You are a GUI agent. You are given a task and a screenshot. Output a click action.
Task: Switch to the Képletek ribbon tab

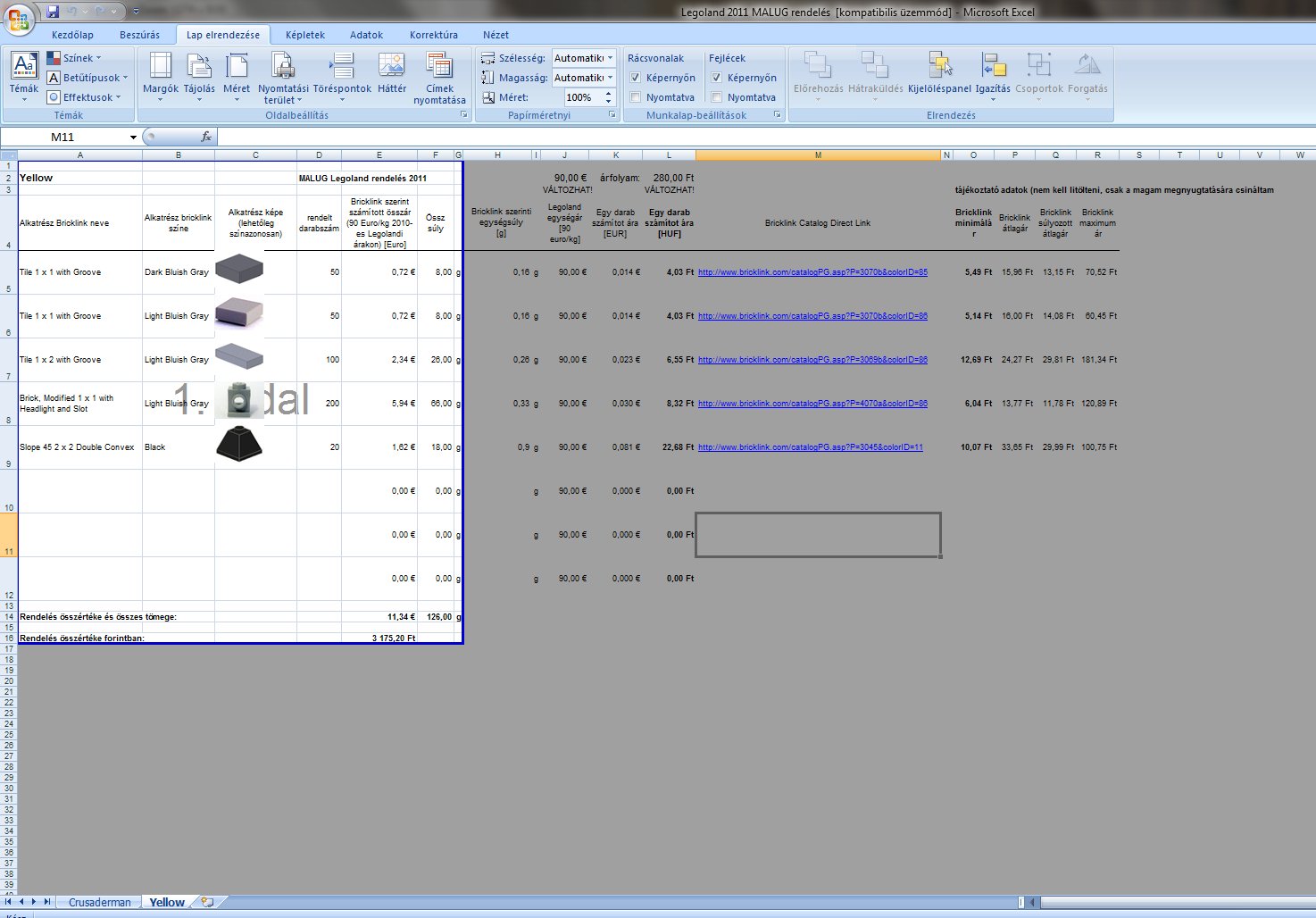coord(305,35)
